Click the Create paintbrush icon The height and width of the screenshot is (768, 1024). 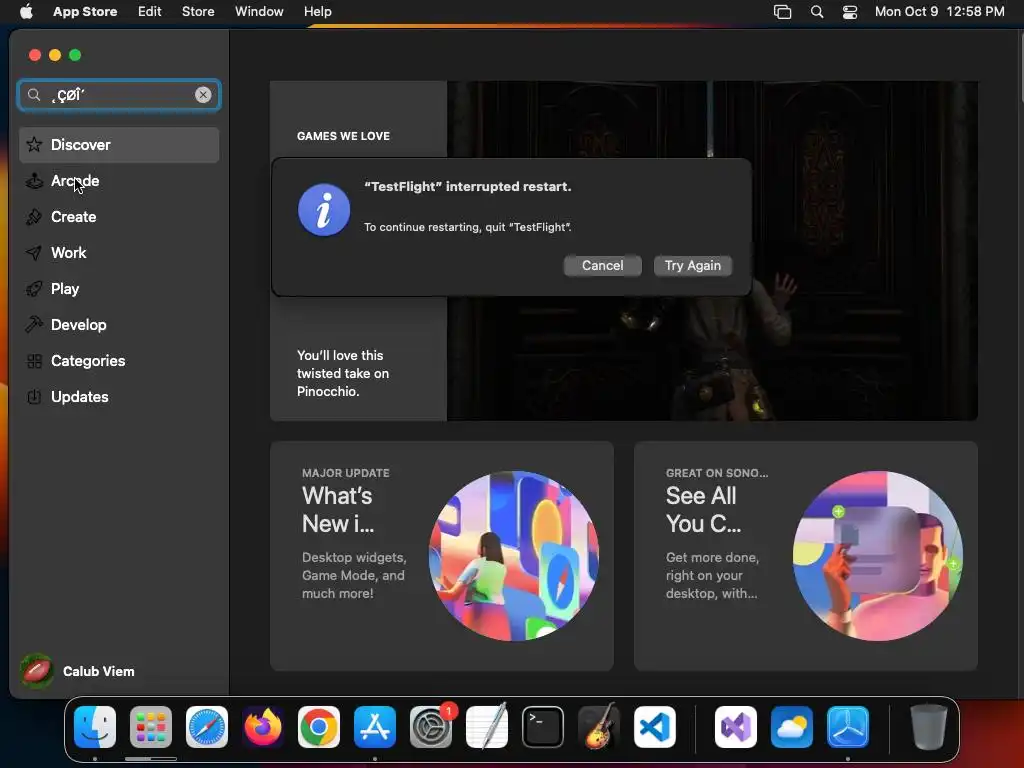pyautogui.click(x=34, y=217)
